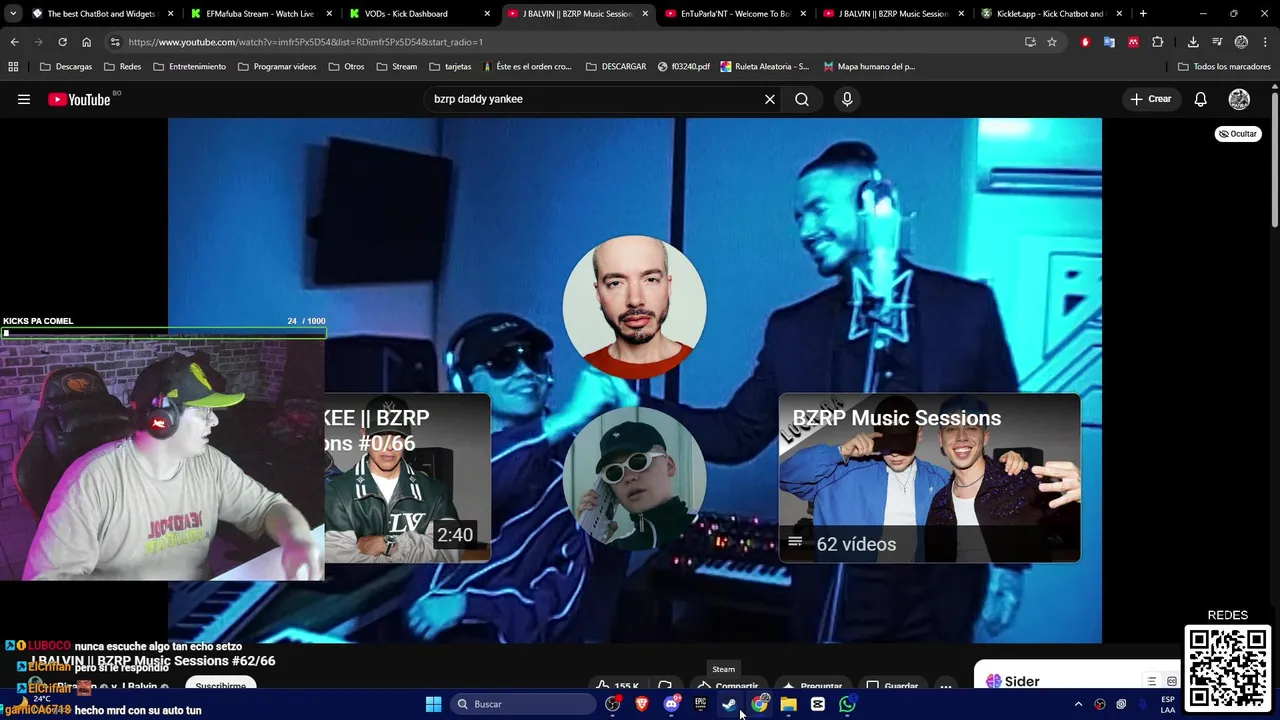
Task: Open the f03240.pdf bookmark
Action: tap(684, 67)
